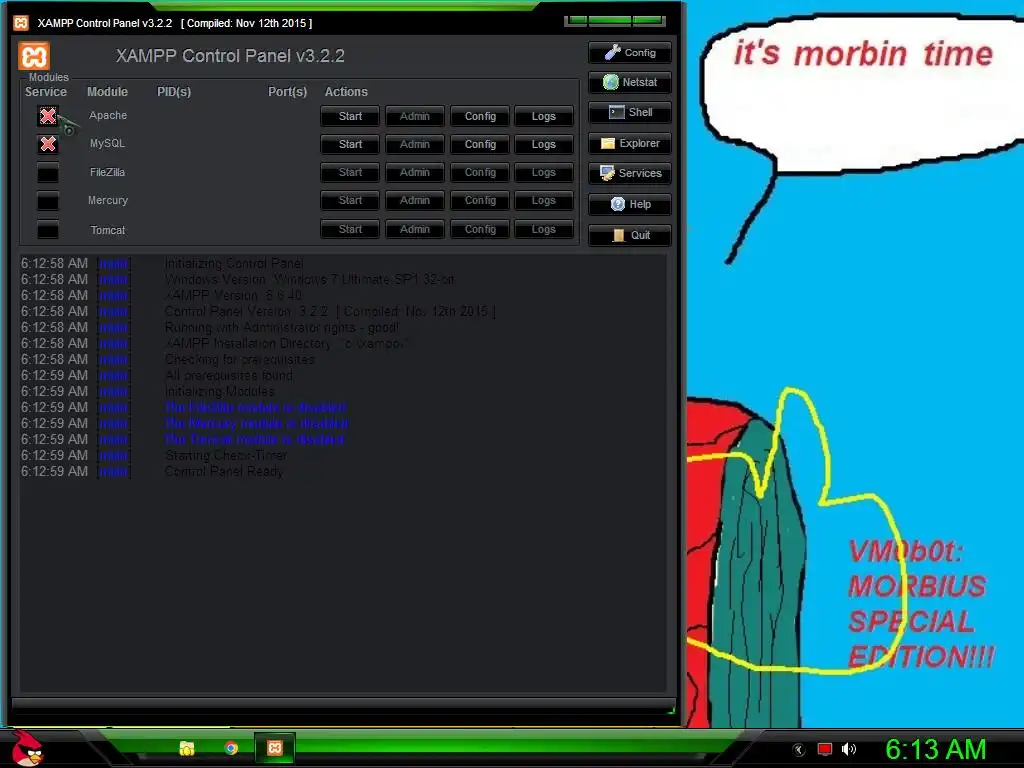The width and height of the screenshot is (1024, 768).
Task: Click the FileZilla Start button
Action: pyautogui.click(x=350, y=172)
